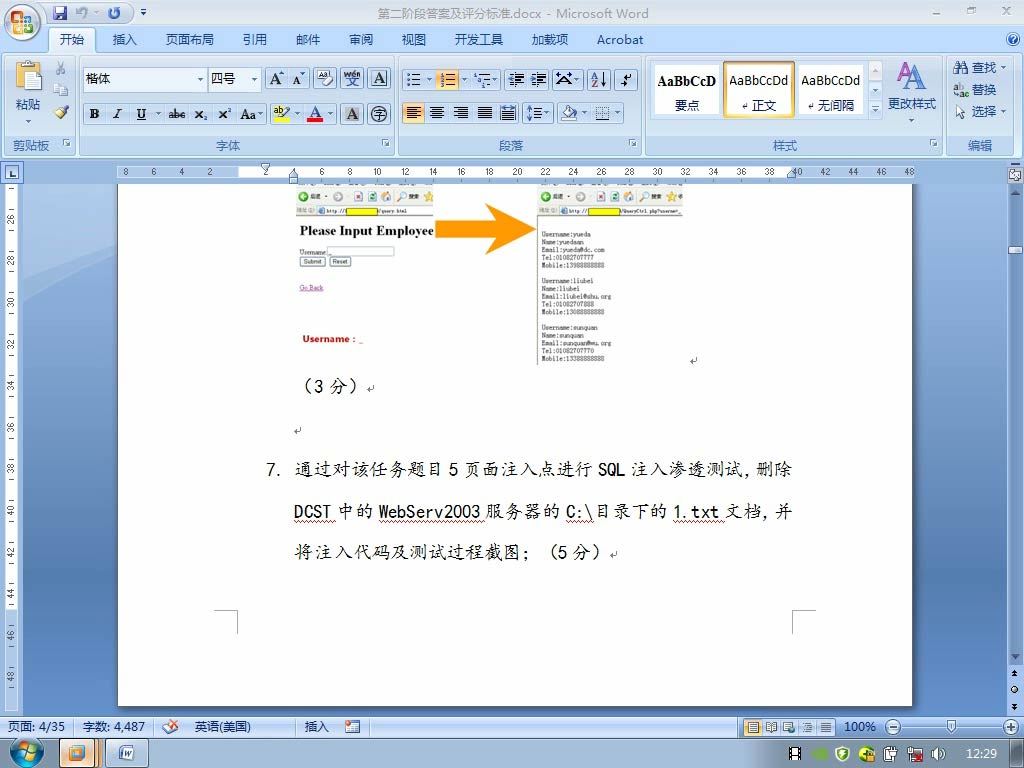
Task: Open the font name dropdown
Action: [x=200, y=79]
